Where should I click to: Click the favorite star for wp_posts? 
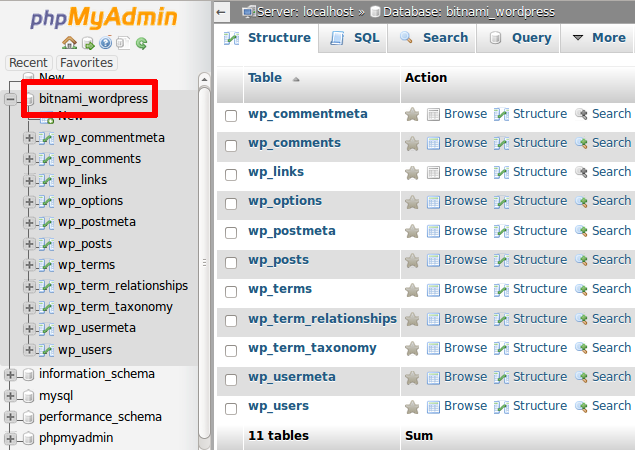[x=411, y=260]
